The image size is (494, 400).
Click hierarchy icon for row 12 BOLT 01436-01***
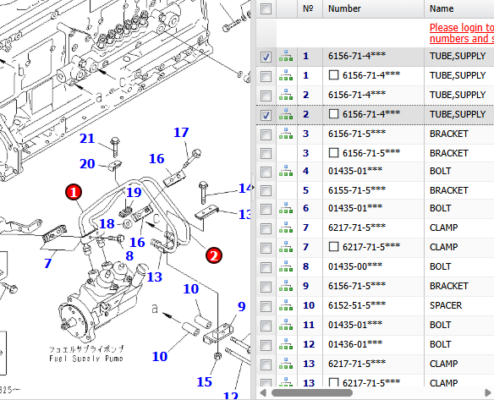tap(286, 344)
